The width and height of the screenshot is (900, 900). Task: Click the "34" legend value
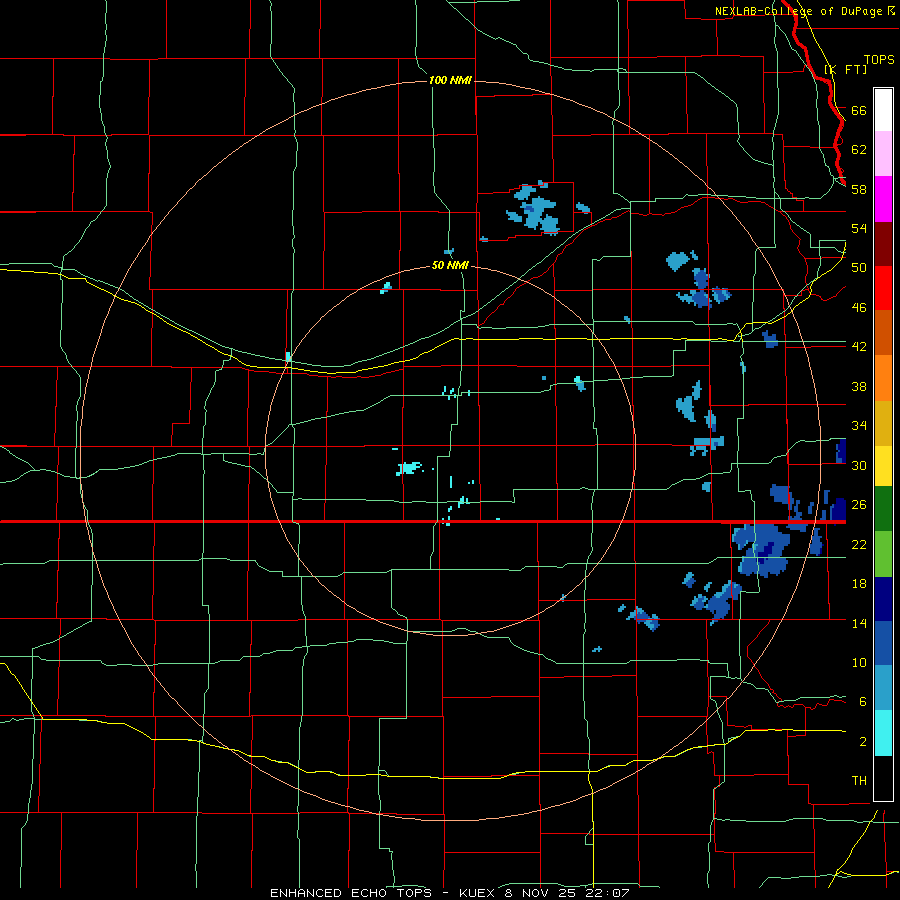coord(859,426)
